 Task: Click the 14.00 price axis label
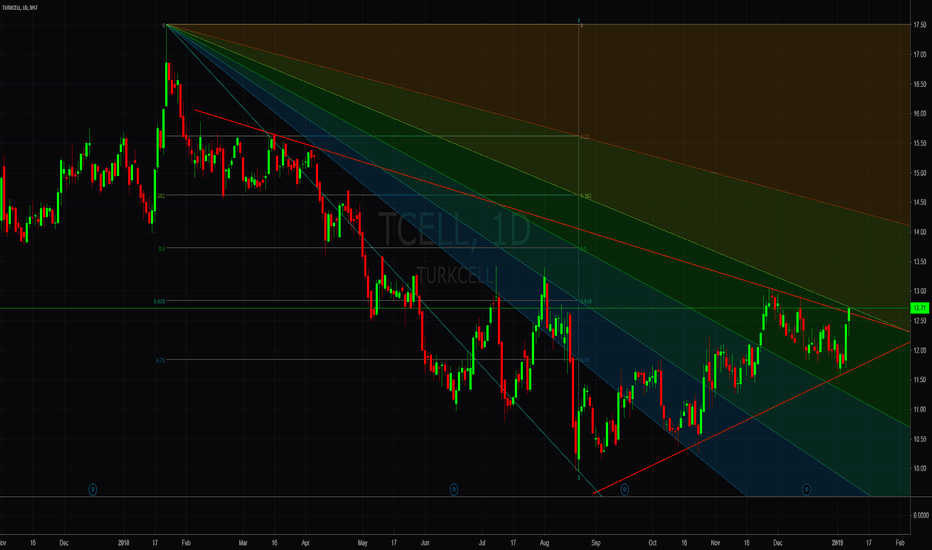click(x=920, y=232)
